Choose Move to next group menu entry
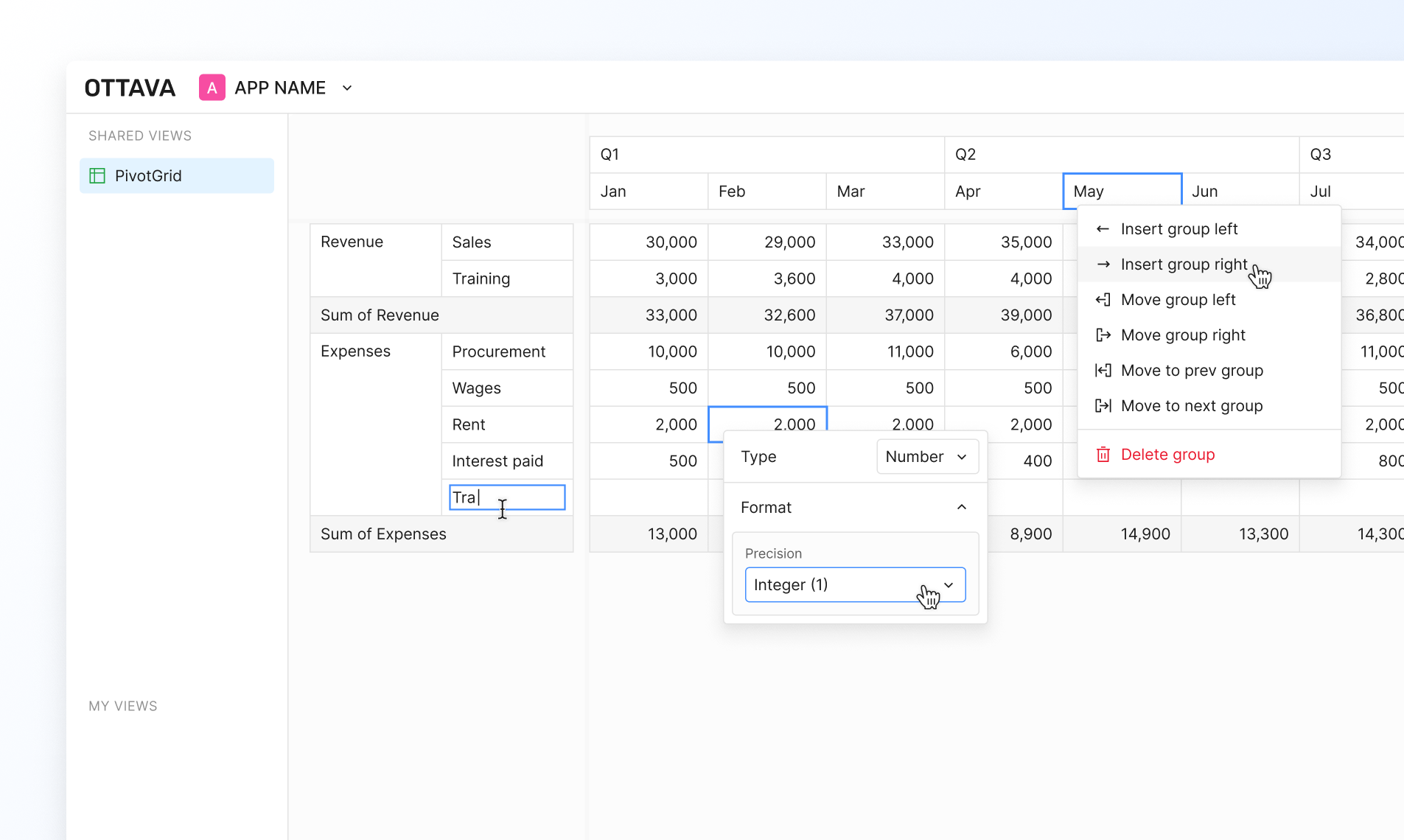The image size is (1404, 840). pos(1191,406)
